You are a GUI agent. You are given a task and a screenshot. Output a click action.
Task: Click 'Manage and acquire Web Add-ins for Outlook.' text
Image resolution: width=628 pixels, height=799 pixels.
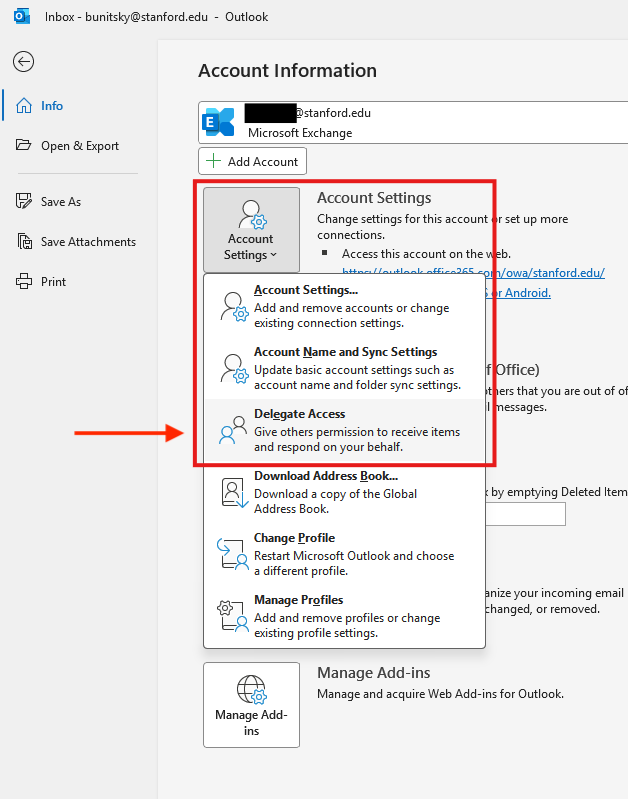440,694
